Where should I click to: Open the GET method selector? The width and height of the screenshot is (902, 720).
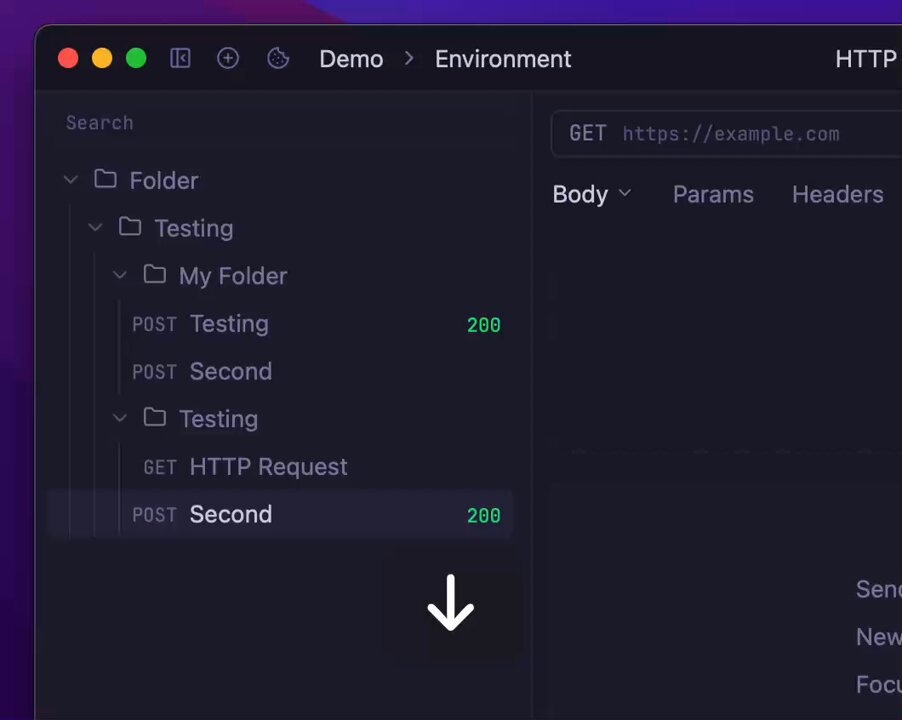pos(587,133)
